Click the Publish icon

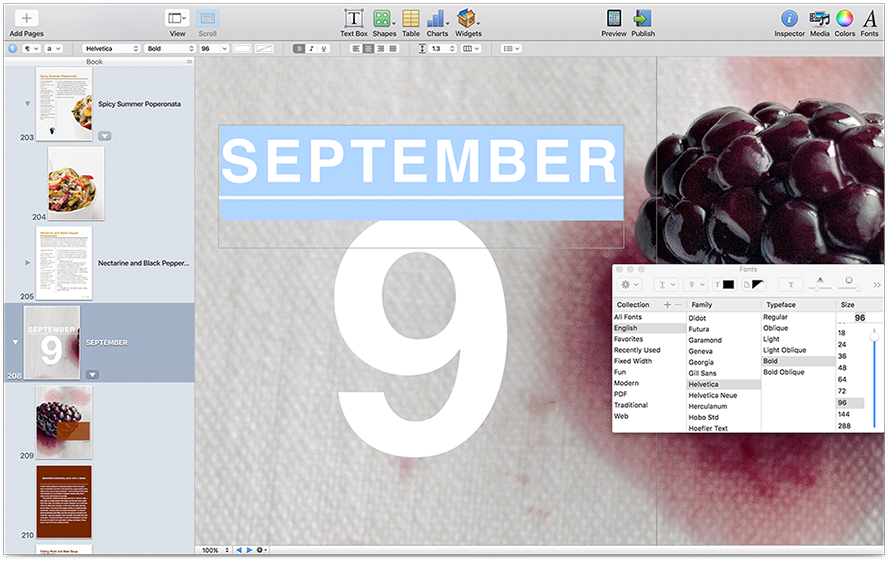pos(643,18)
